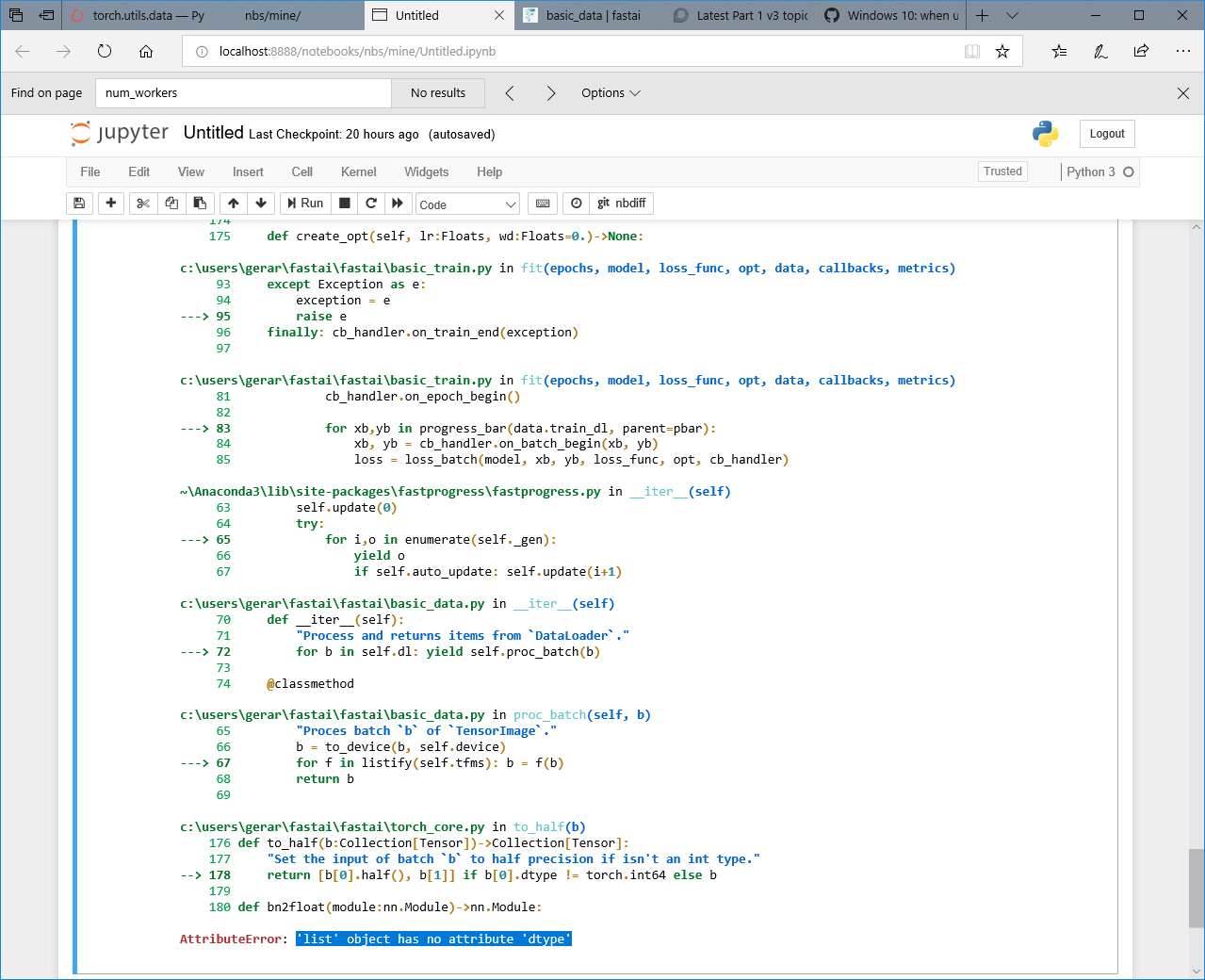Restart the kernel using the refresh icon

click(x=371, y=203)
